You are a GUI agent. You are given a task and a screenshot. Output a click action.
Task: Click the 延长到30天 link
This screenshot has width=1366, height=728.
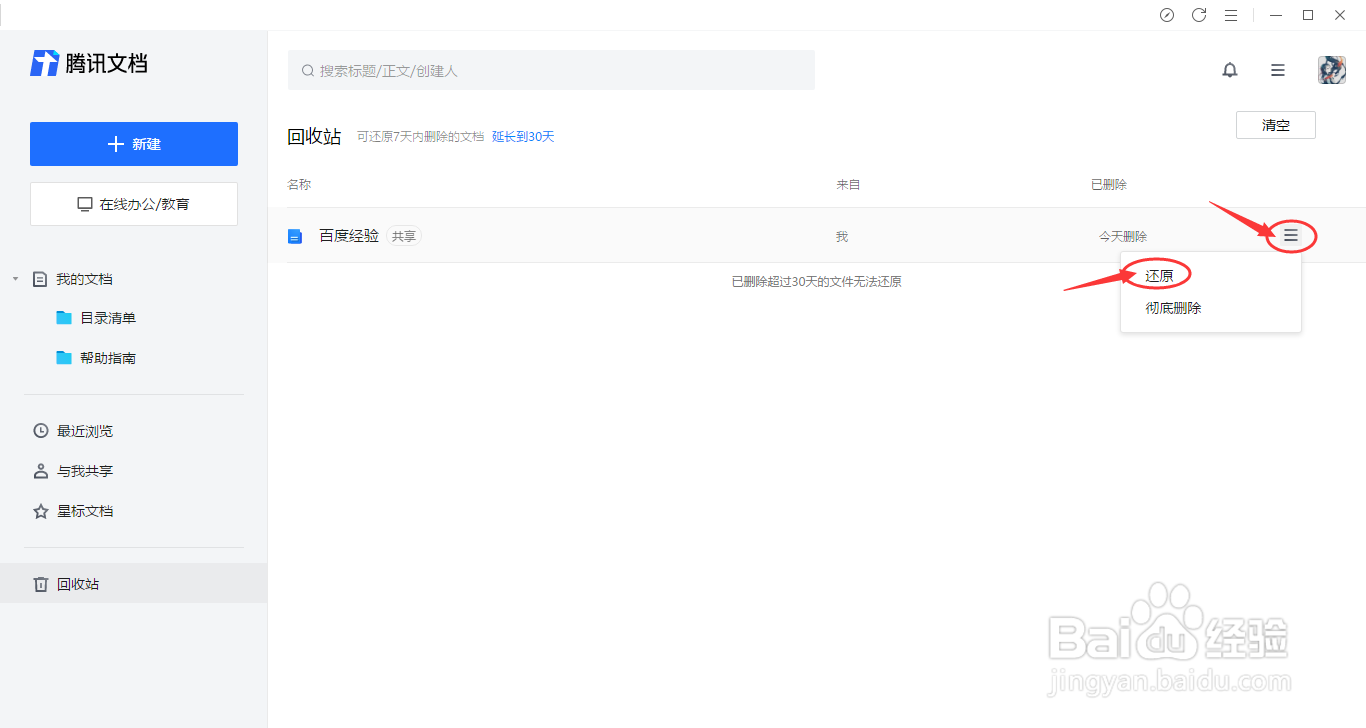coord(523,136)
